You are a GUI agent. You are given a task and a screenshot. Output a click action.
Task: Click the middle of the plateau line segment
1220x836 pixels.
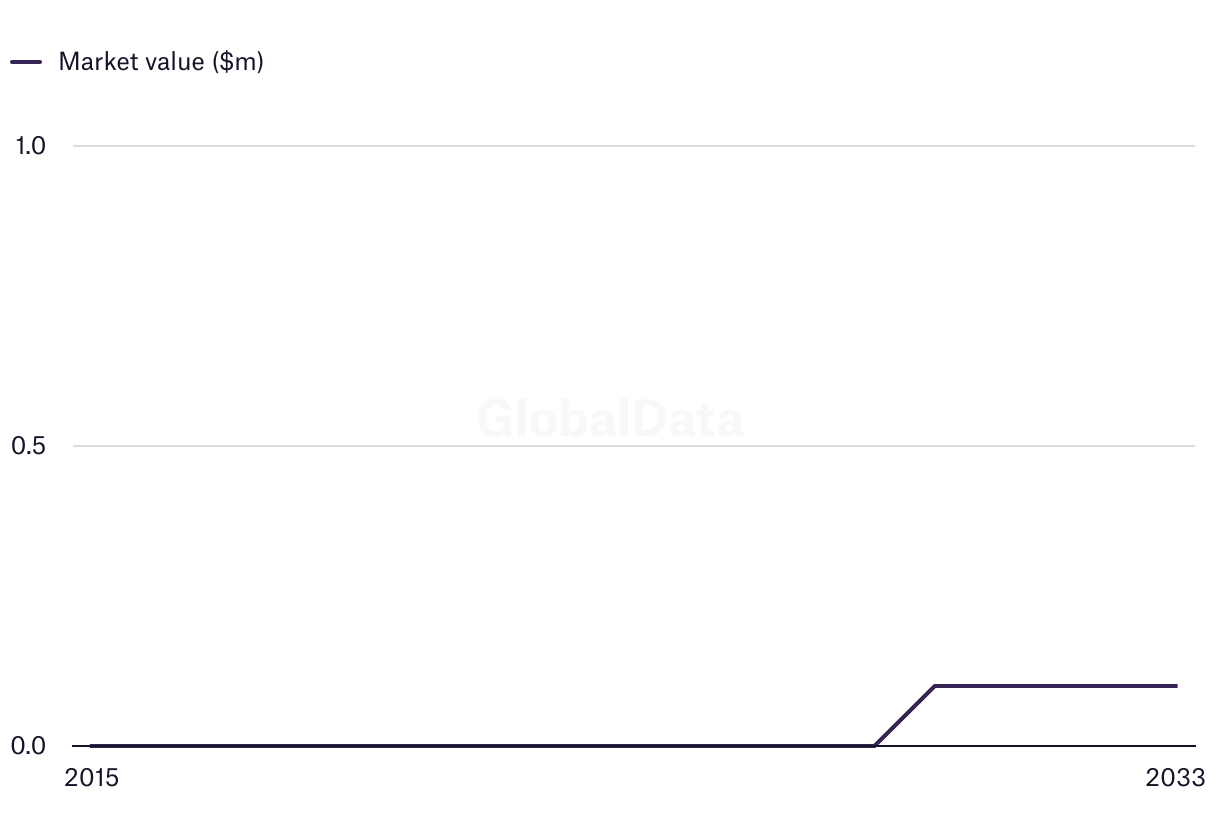(x=1055, y=686)
